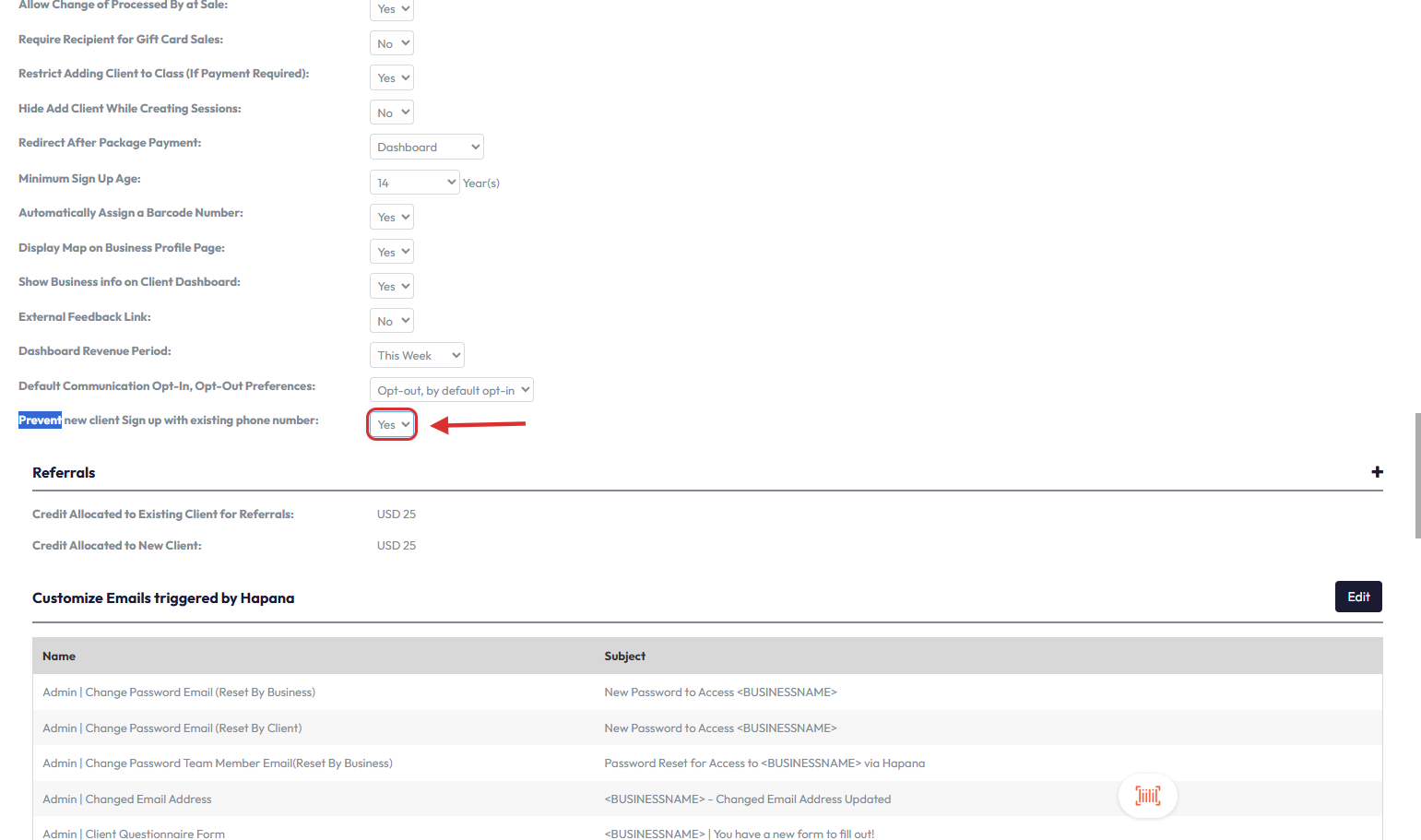1421x840 pixels.
Task: Click Edit button for Customize Emails
Action: click(1357, 597)
